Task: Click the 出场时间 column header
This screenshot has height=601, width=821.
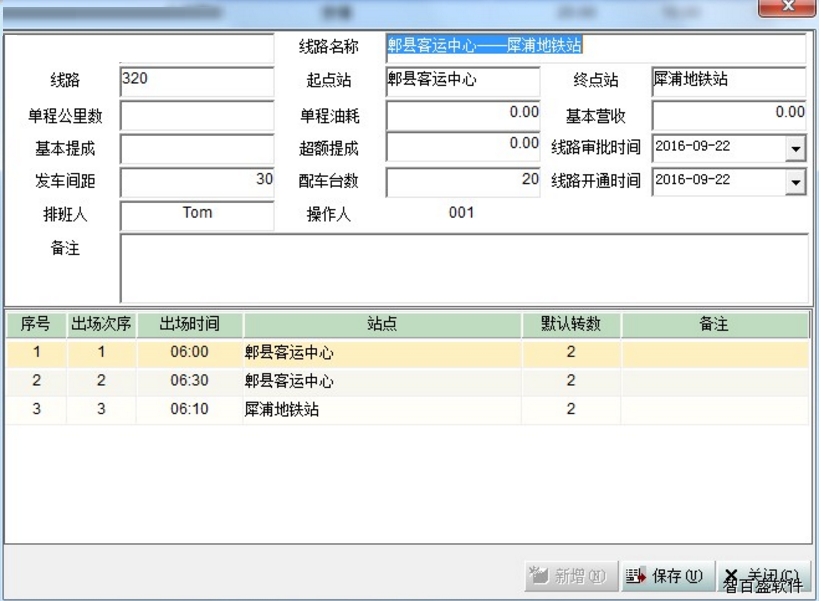Action: pos(190,325)
